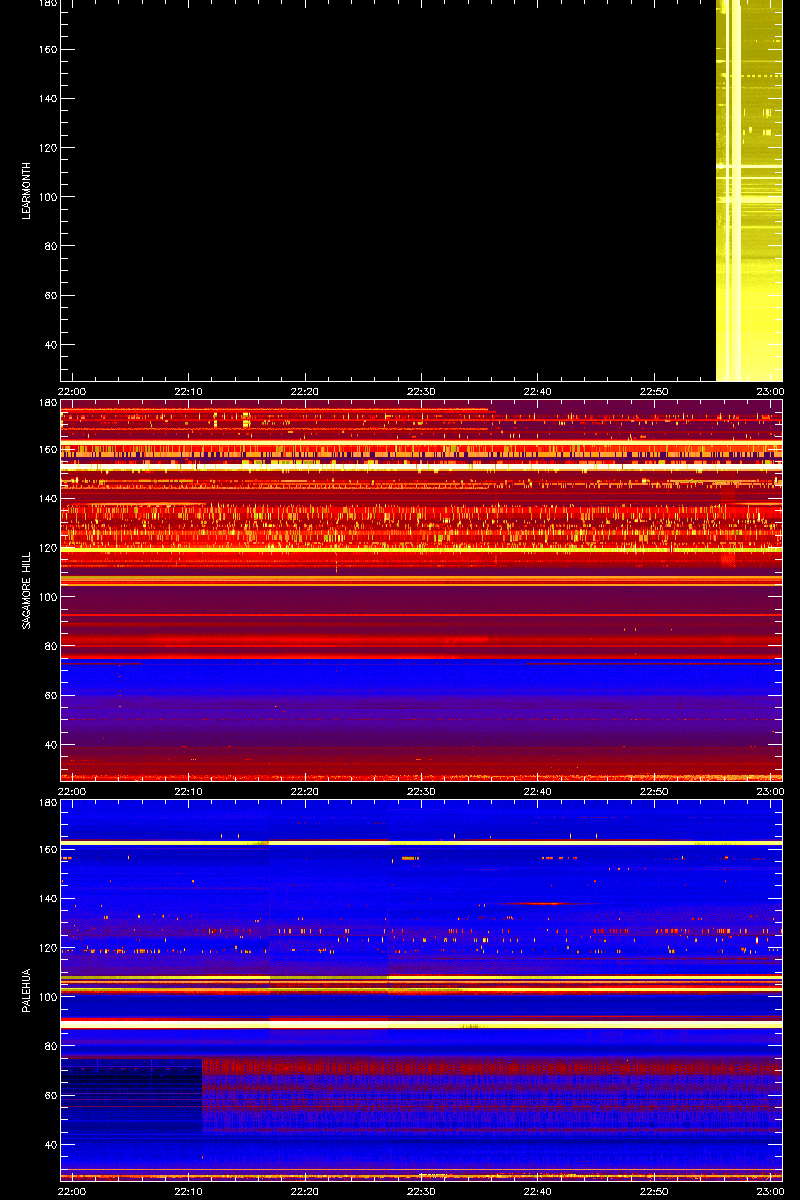Click the 60 frequency tick on Learmonth axis
The image size is (800, 1200).
(x=51, y=296)
